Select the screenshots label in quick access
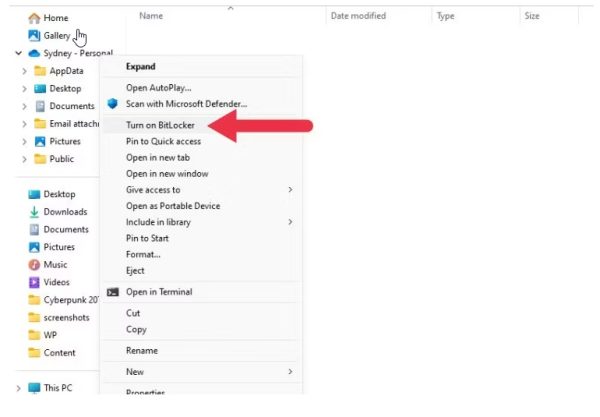The width and height of the screenshot is (600, 417). click(67, 318)
